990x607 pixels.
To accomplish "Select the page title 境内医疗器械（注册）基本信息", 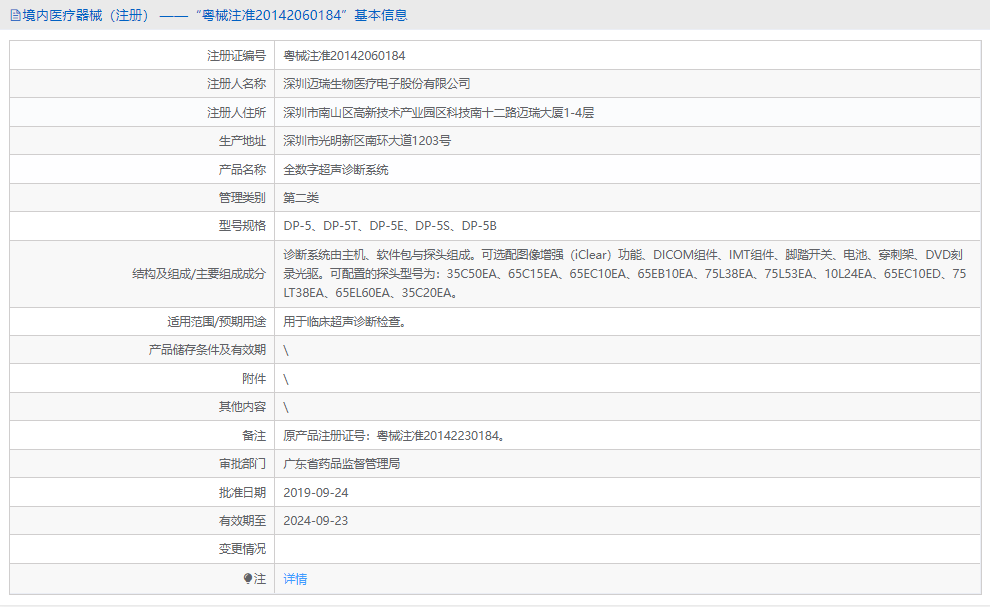I will (x=215, y=15).
